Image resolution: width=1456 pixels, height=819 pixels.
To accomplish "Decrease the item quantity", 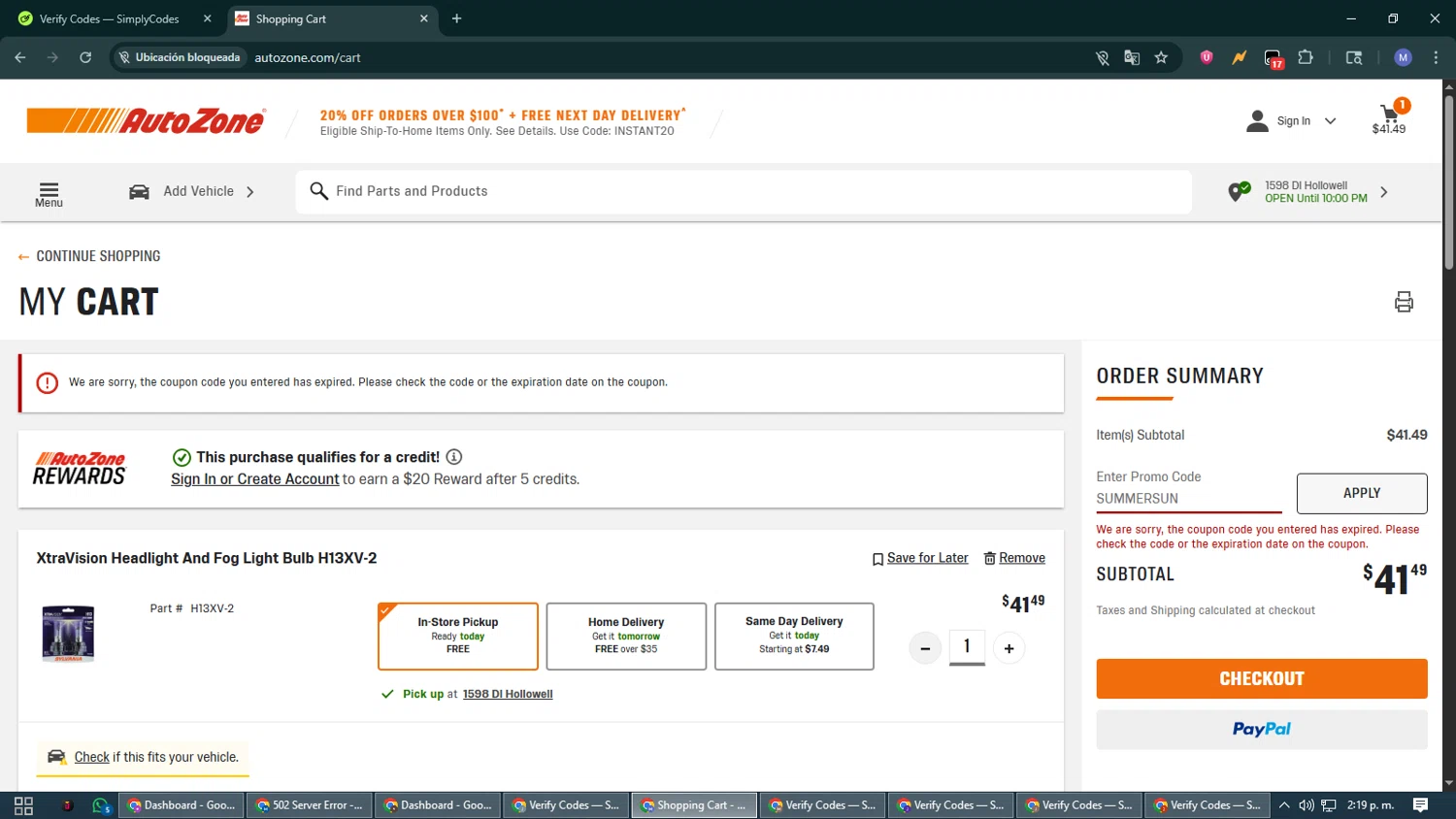I will 925,648.
